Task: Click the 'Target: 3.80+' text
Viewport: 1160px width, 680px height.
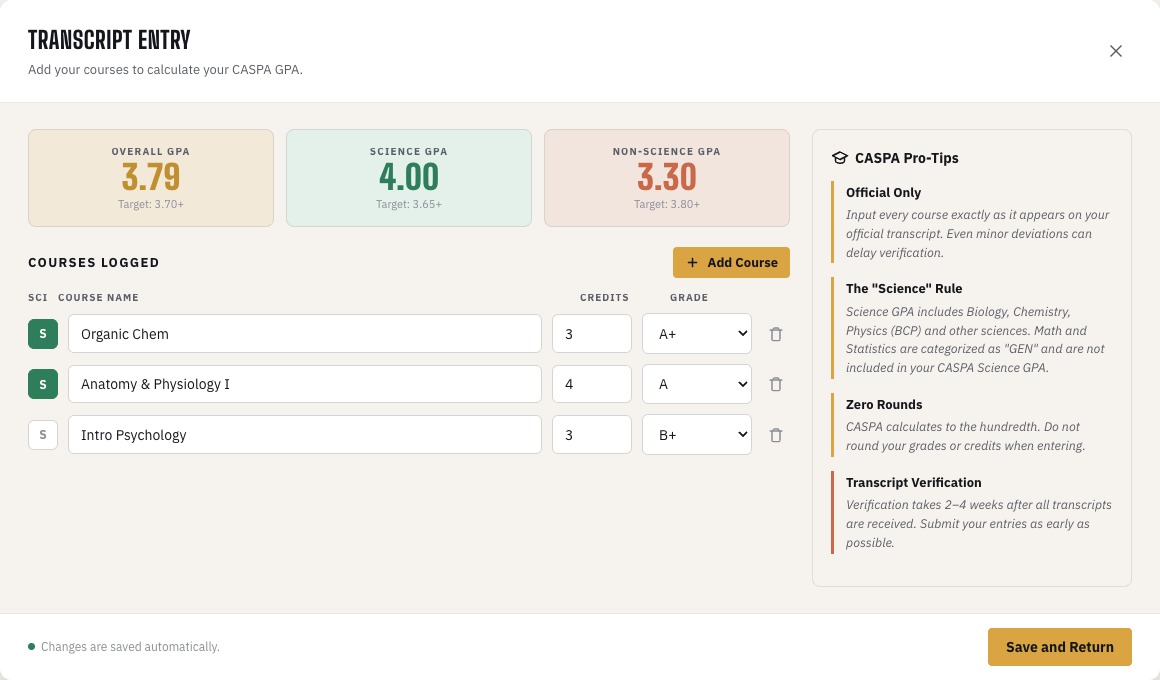Action: (667, 204)
